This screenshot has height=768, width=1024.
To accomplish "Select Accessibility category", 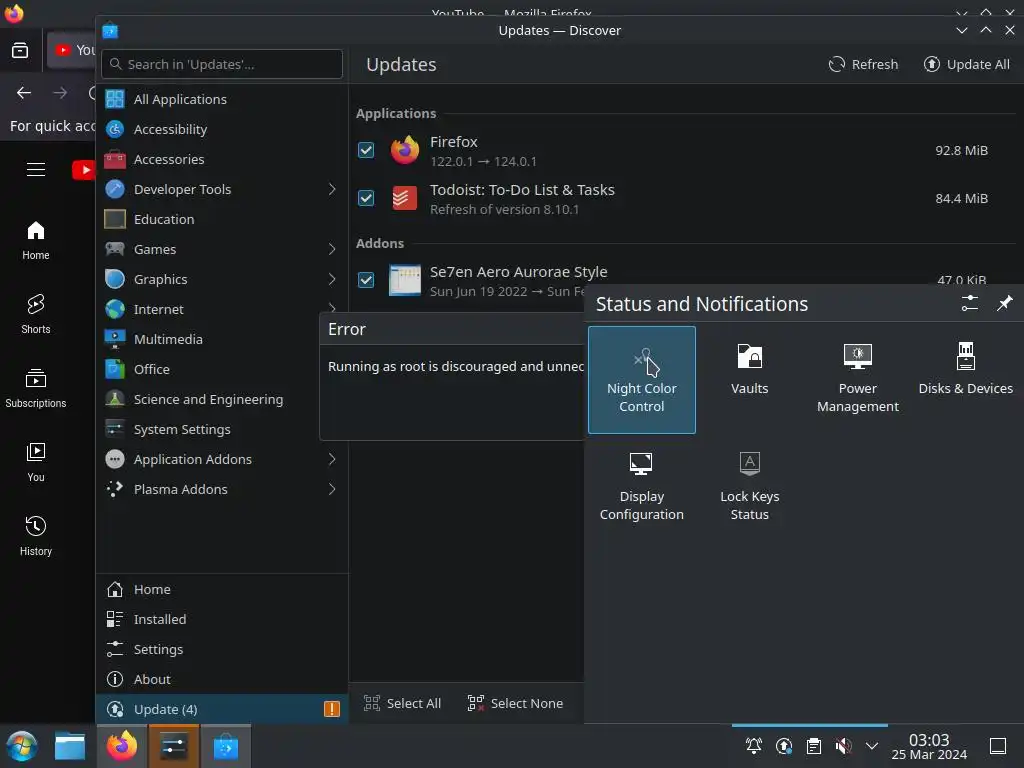I will pos(221,129).
